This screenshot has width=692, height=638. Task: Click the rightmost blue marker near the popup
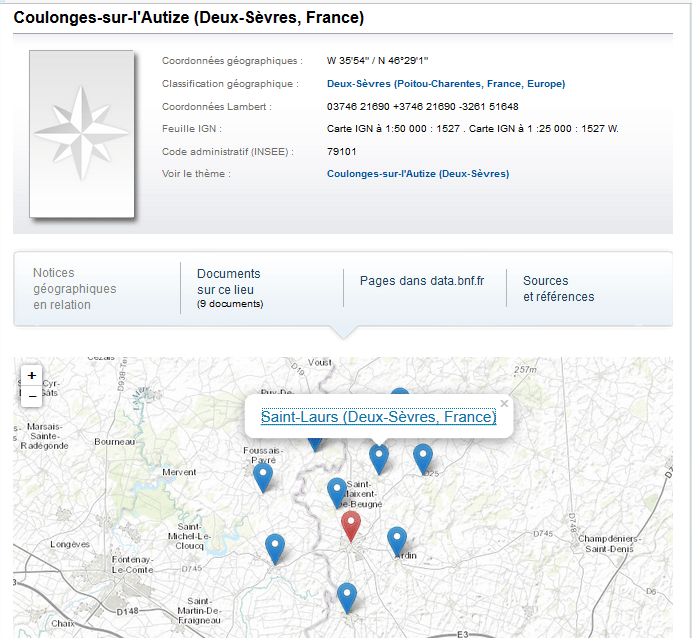423,457
